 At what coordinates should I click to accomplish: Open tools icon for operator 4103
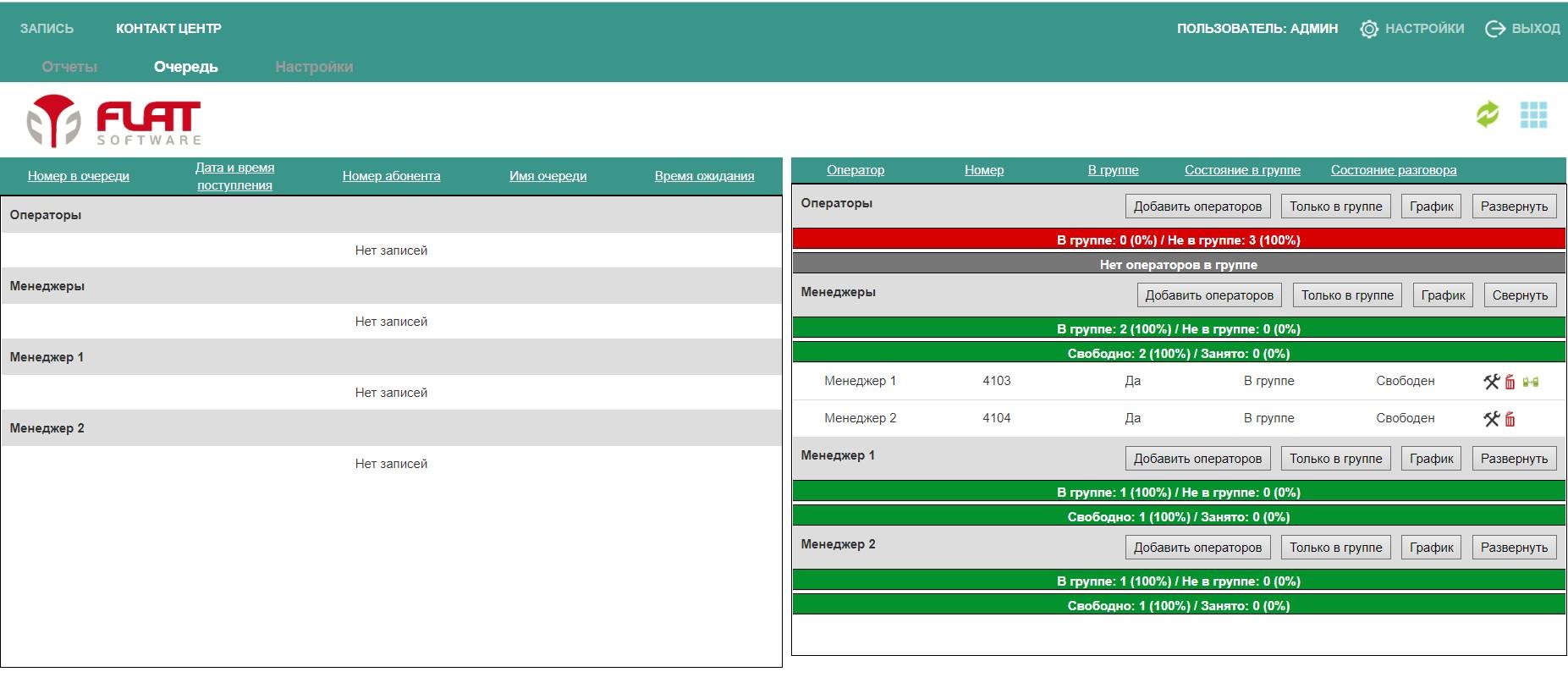[1491, 382]
